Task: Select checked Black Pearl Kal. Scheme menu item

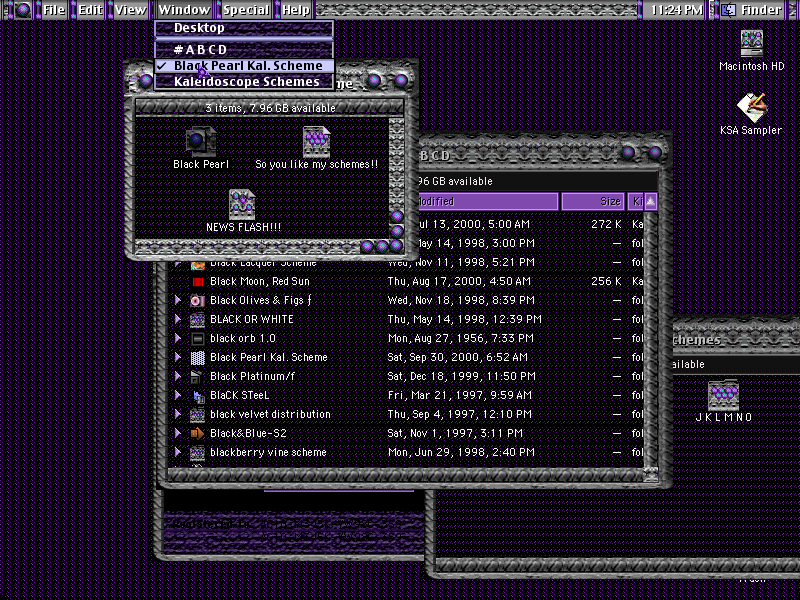Action: (x=244, y=66)
